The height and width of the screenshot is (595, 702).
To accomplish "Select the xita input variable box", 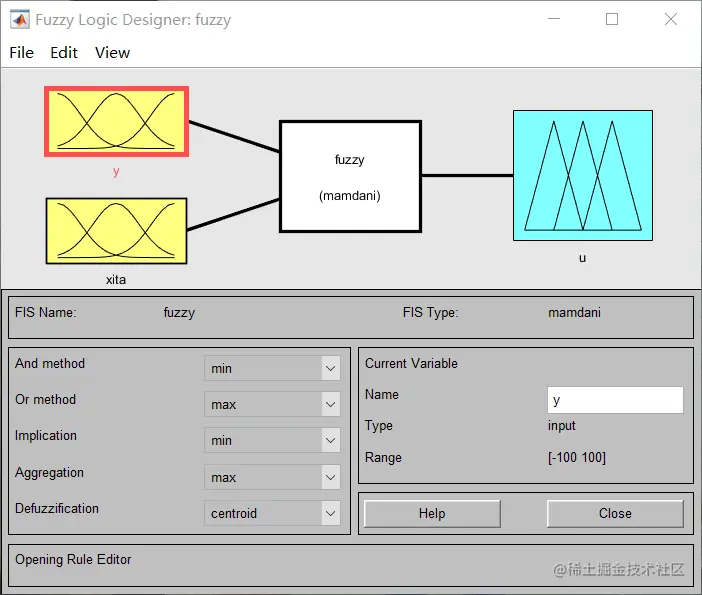I will (116, 231).
